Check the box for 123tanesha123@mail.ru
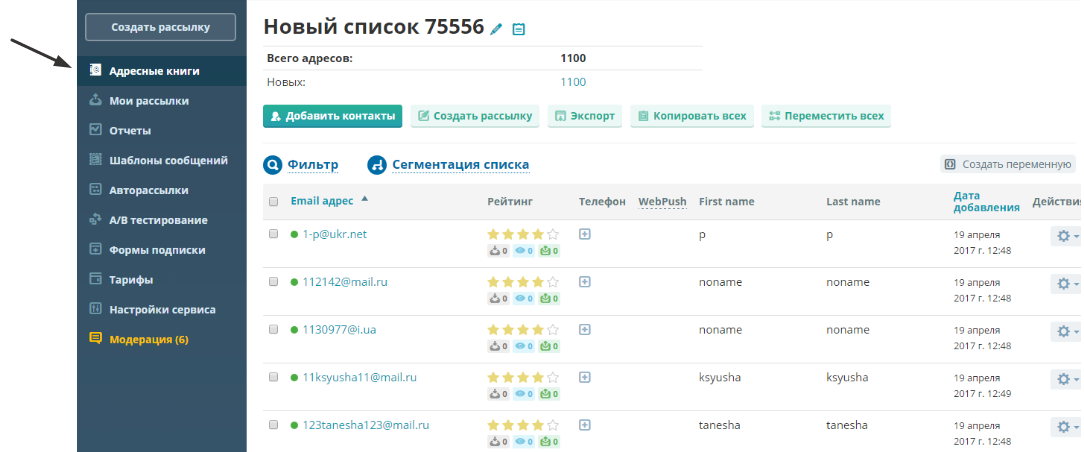 click(x=273, y=424)
